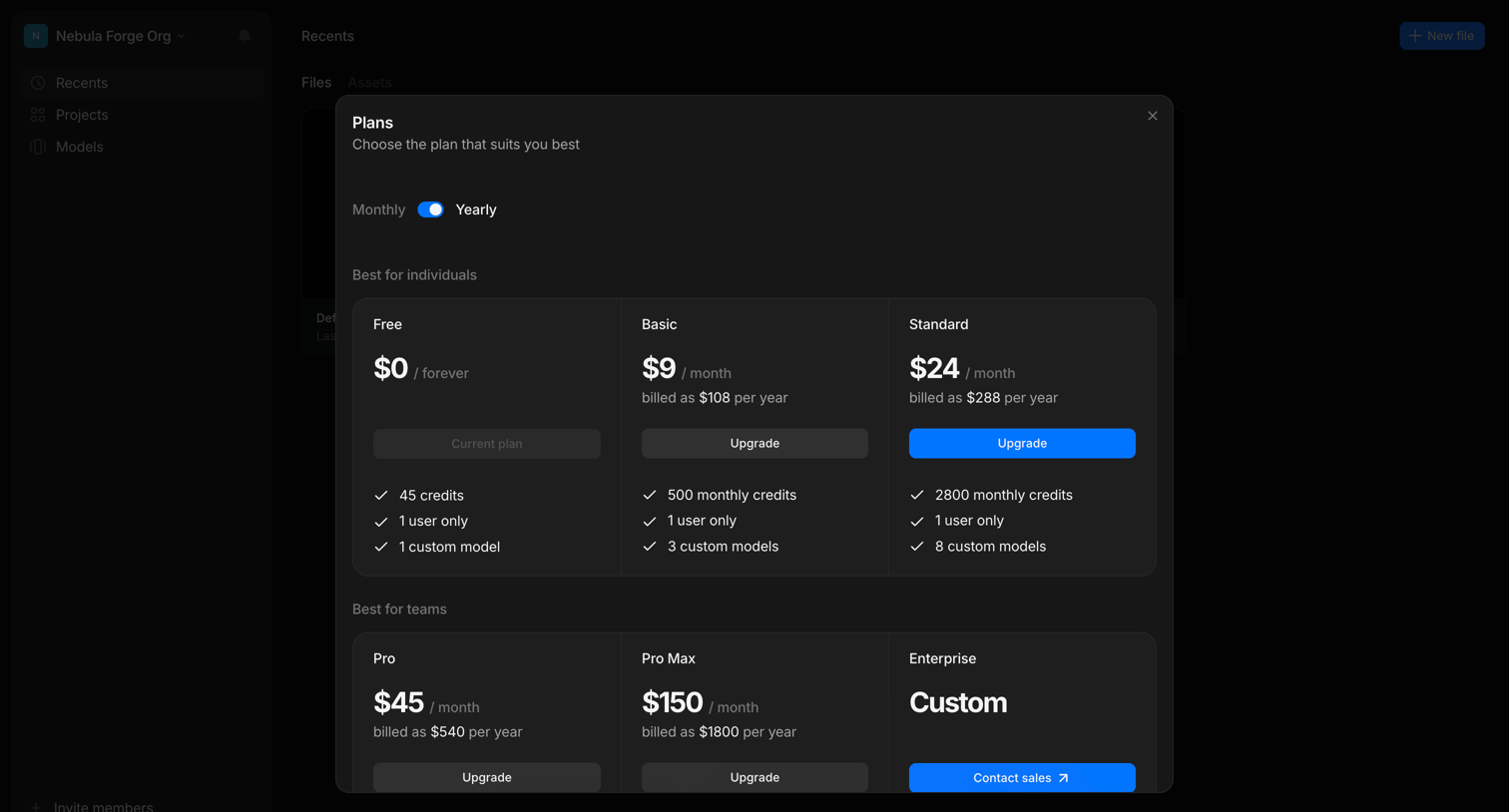Select Yearly billing label

pyautogui.click(x=476, y=209)
